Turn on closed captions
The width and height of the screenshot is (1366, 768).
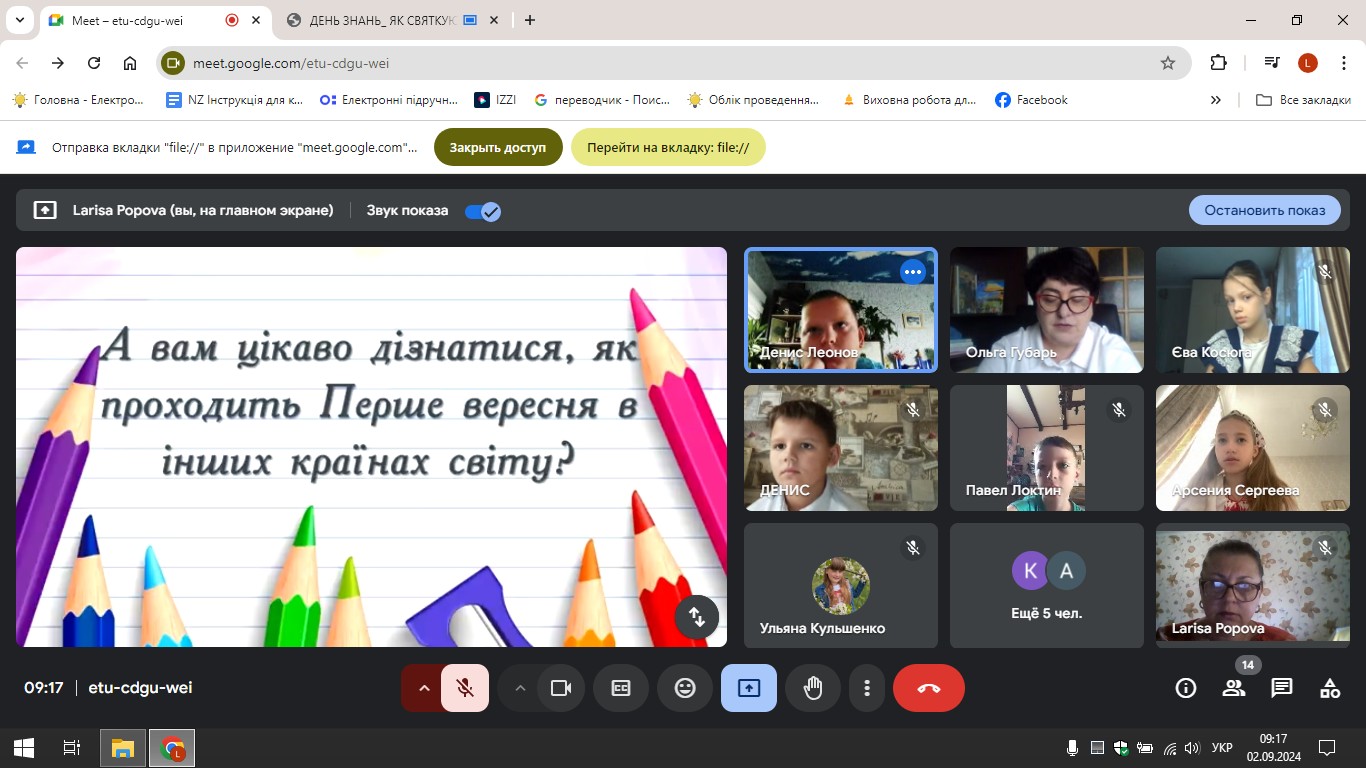[x=621, y=688]
